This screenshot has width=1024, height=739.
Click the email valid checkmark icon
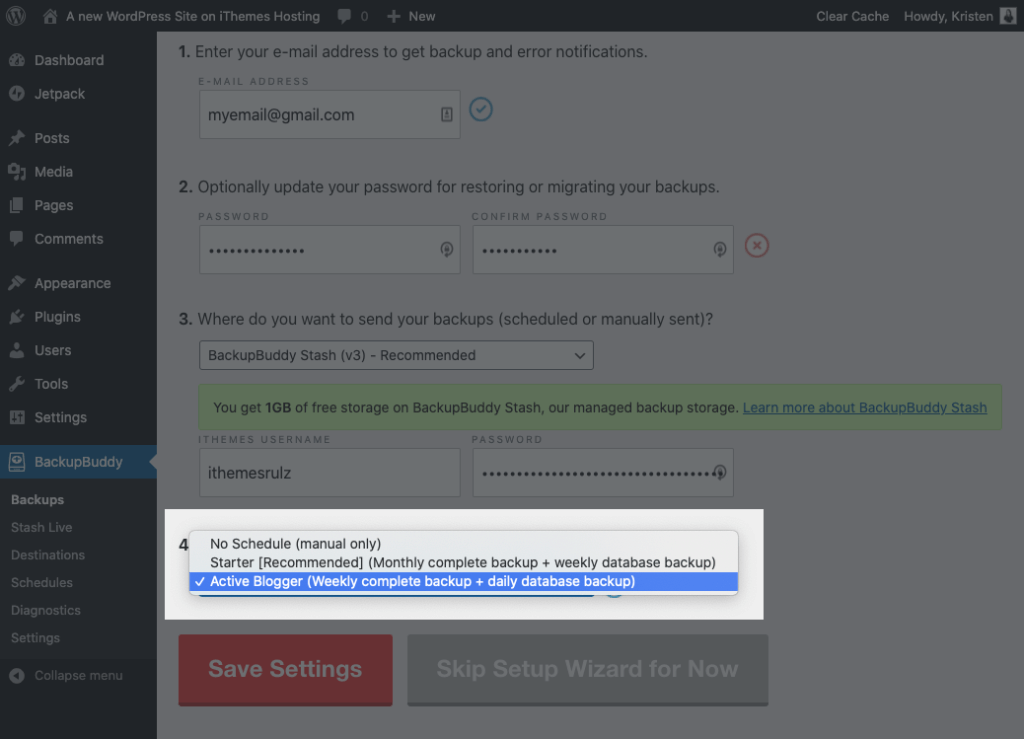(x=481, y=109)
